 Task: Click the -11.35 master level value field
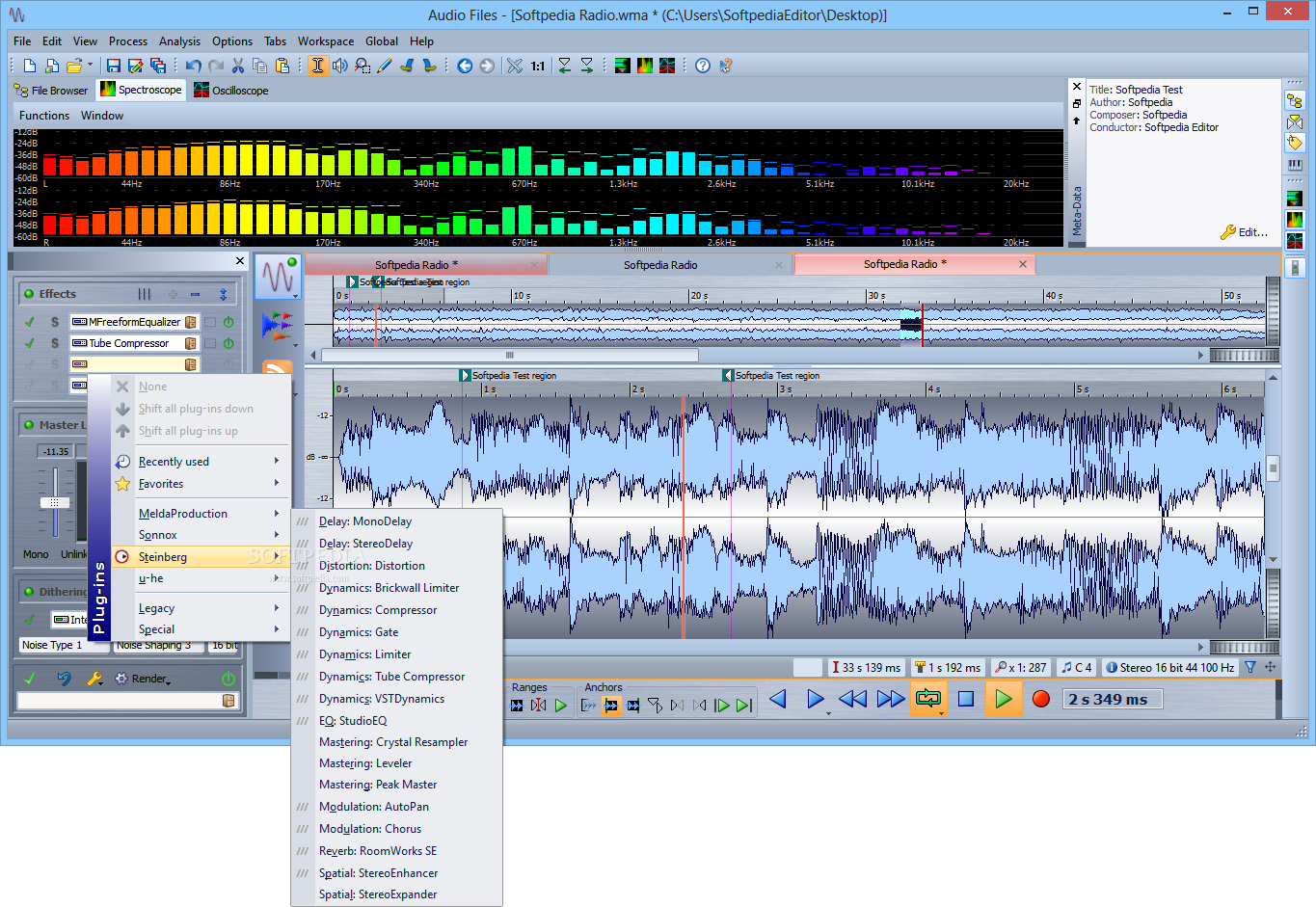point(56,451)
